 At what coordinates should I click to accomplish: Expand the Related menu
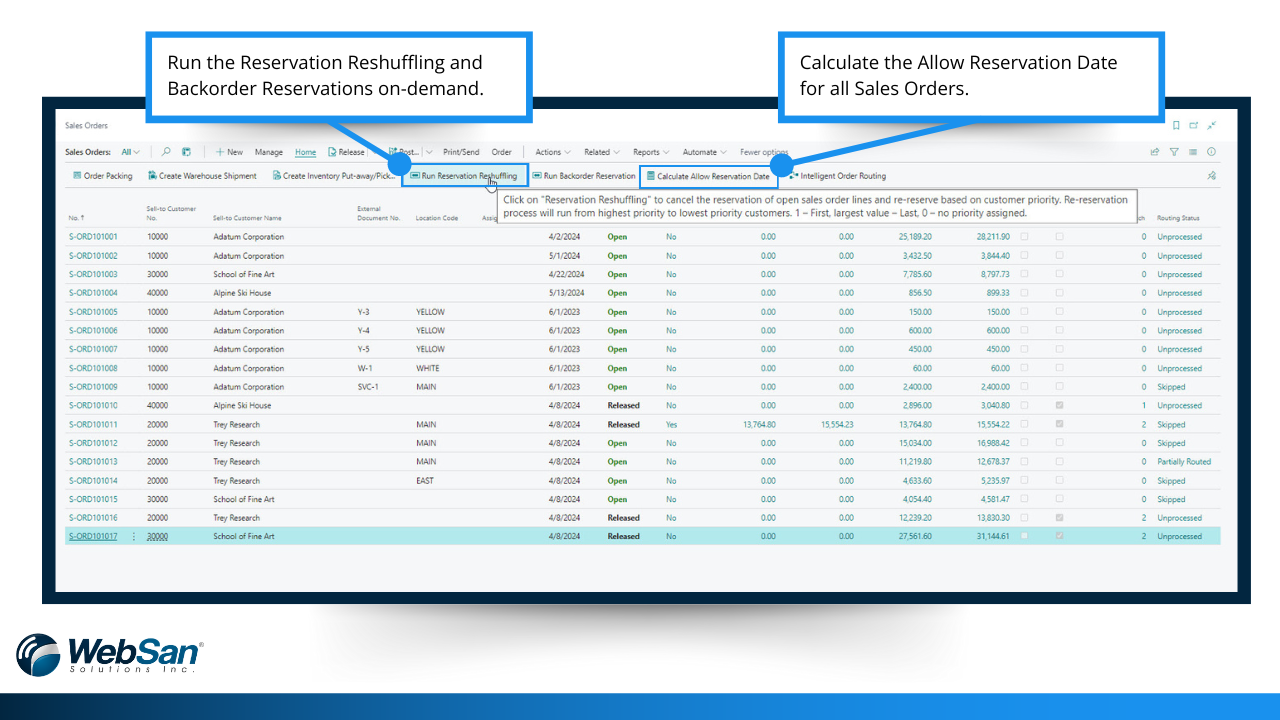602,152
